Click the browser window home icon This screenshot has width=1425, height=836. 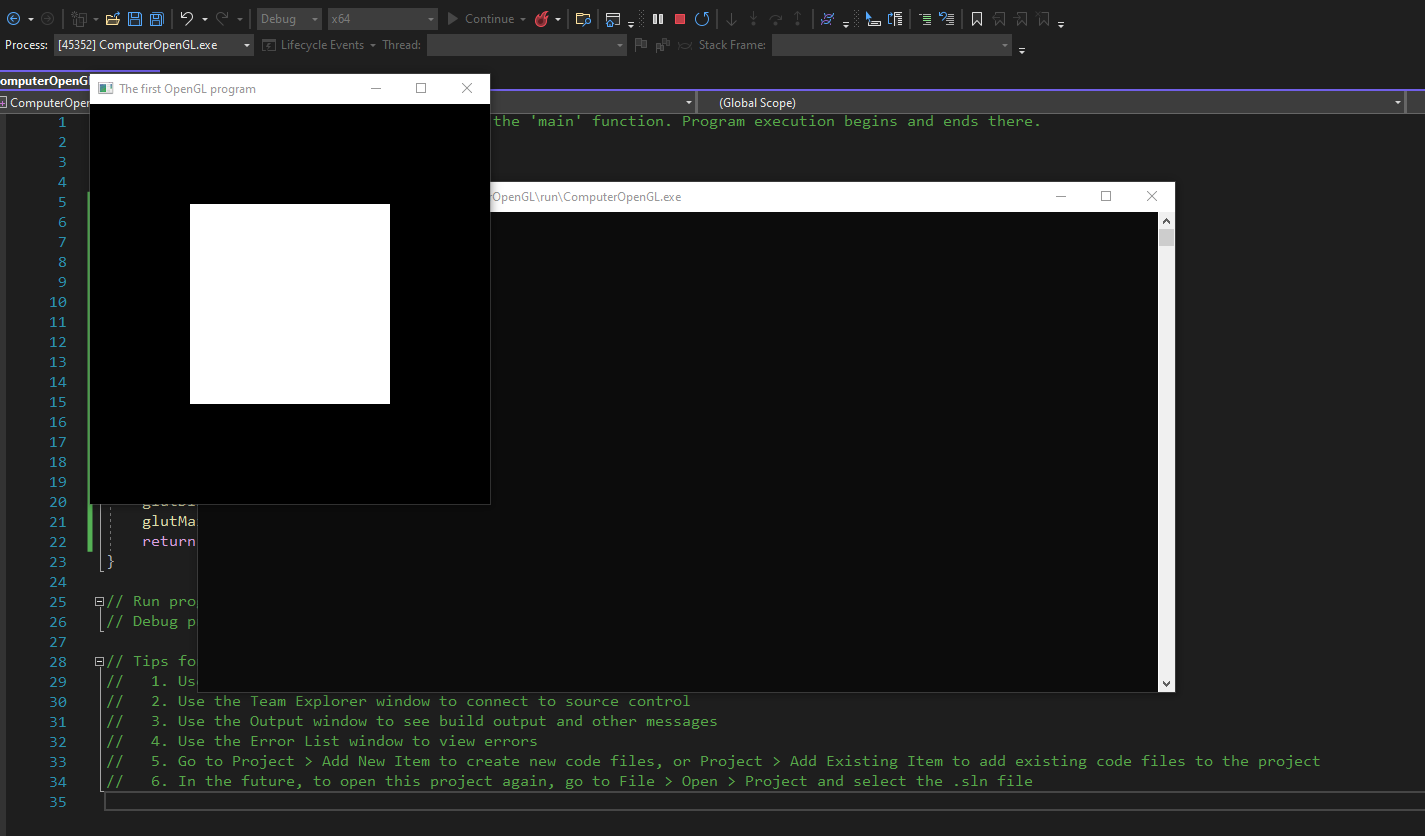pos(613,19)
